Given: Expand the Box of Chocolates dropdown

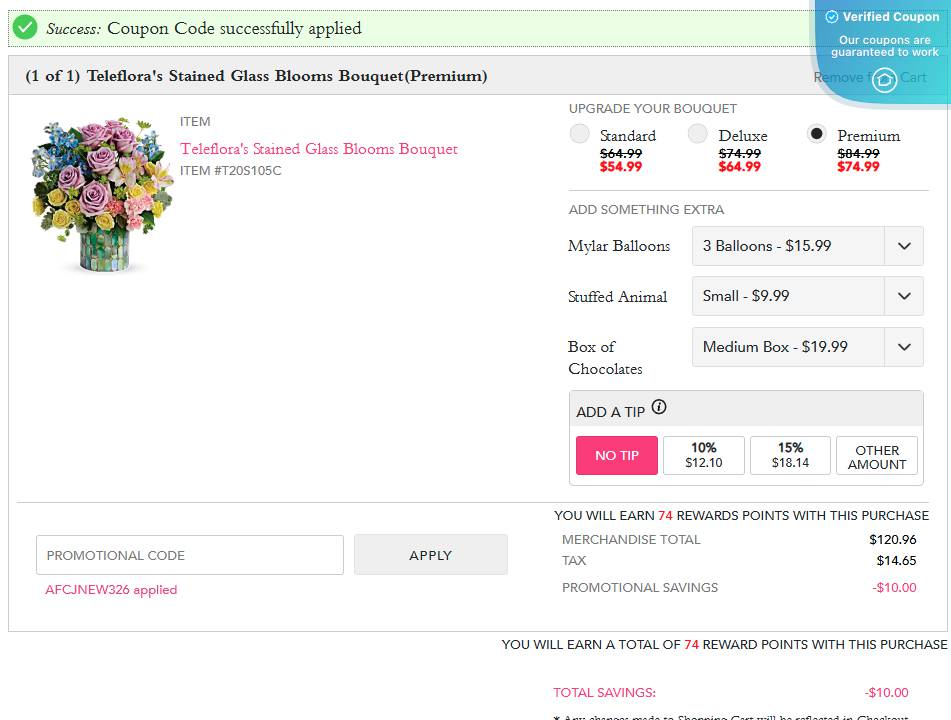Looking at the screenshot, I should click(x=806, y=347).
